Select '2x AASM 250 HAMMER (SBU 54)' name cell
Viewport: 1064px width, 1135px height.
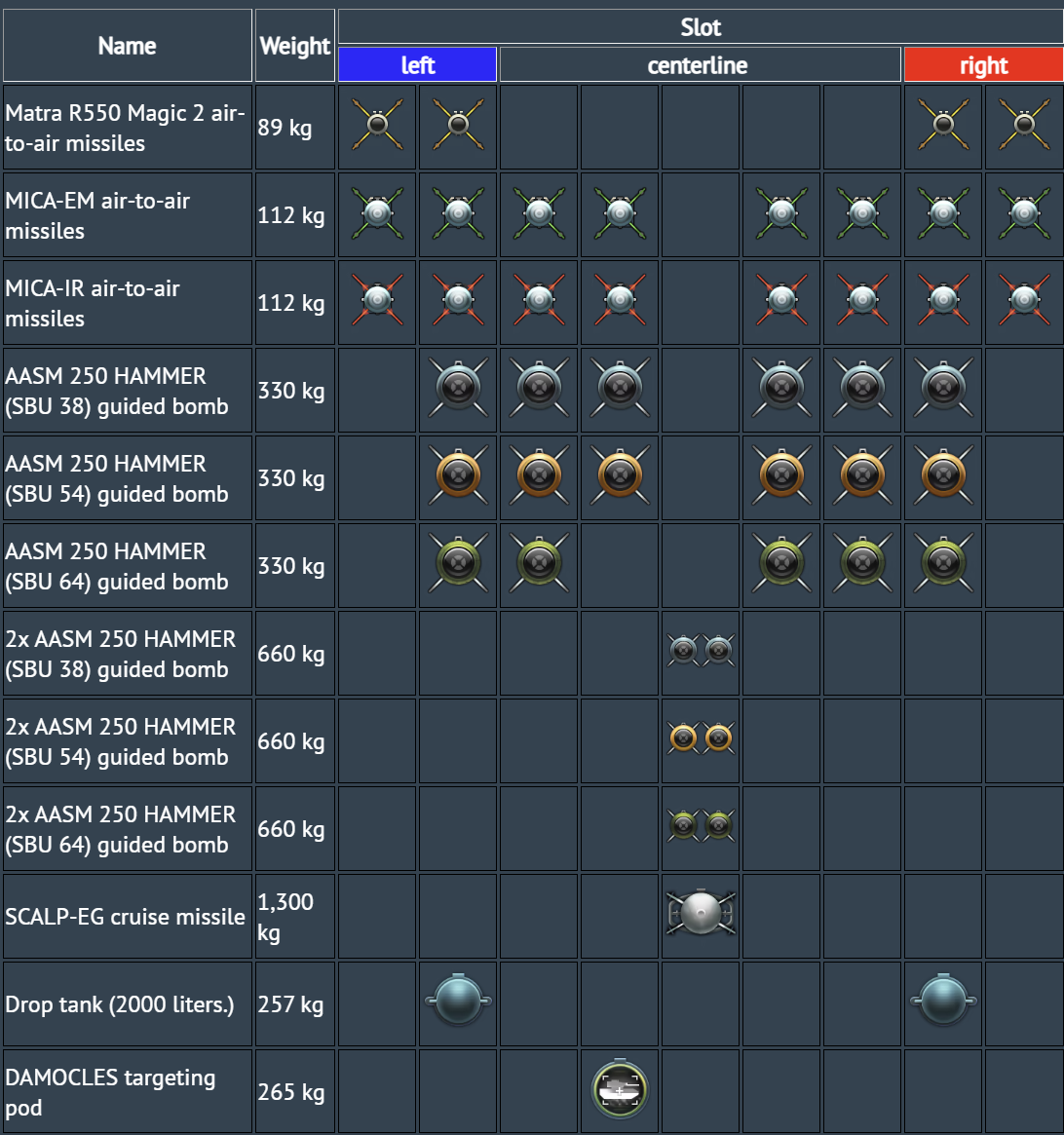128,740
